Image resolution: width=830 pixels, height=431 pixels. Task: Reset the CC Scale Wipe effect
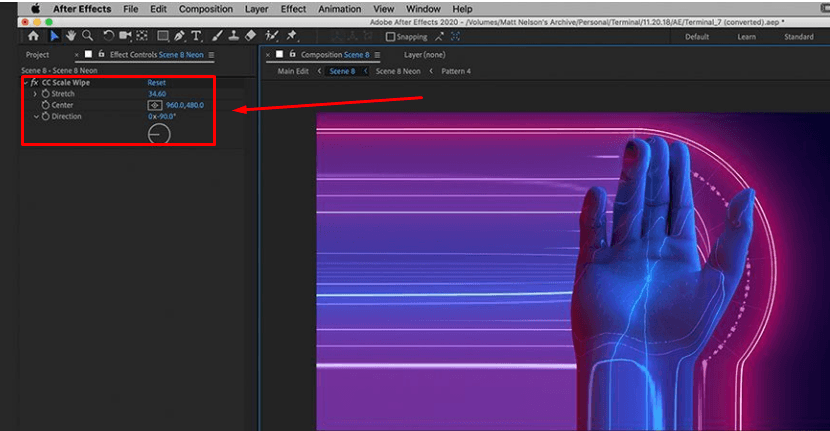pos(157,83)
